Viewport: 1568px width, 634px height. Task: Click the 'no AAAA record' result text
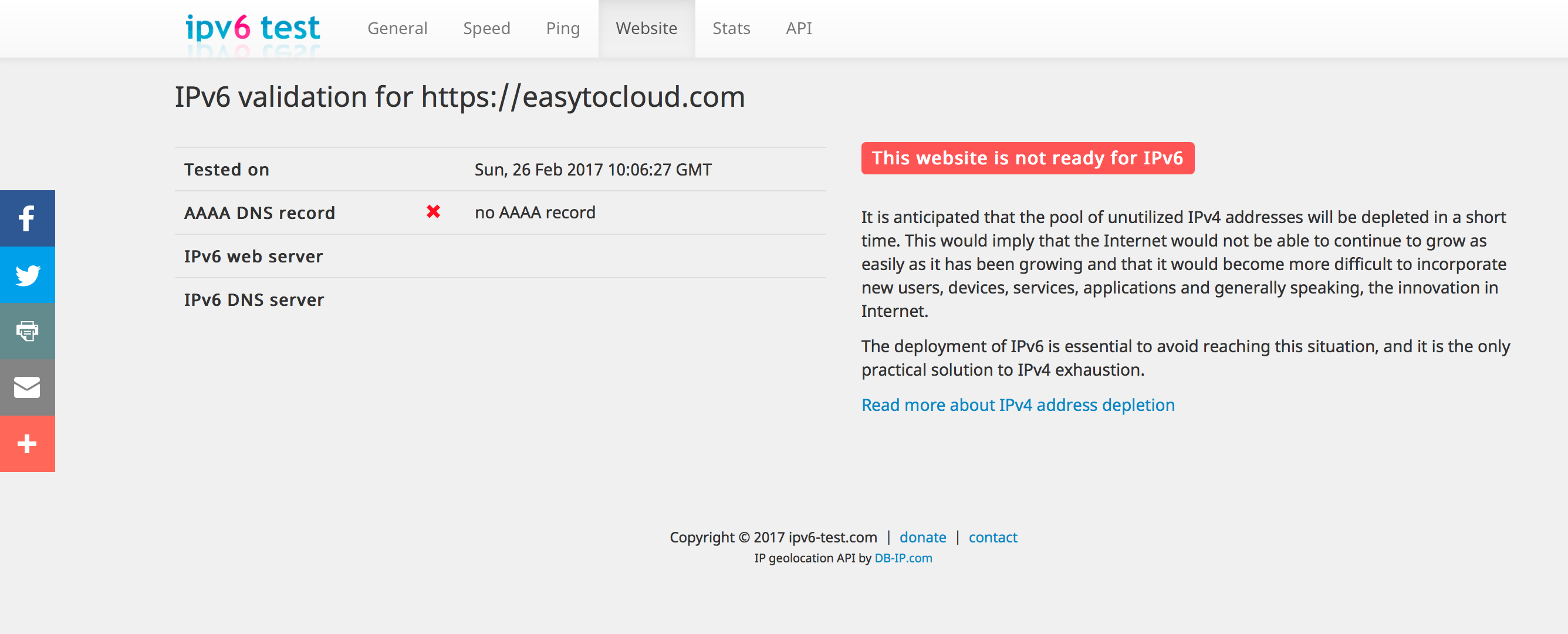(535, 213)
